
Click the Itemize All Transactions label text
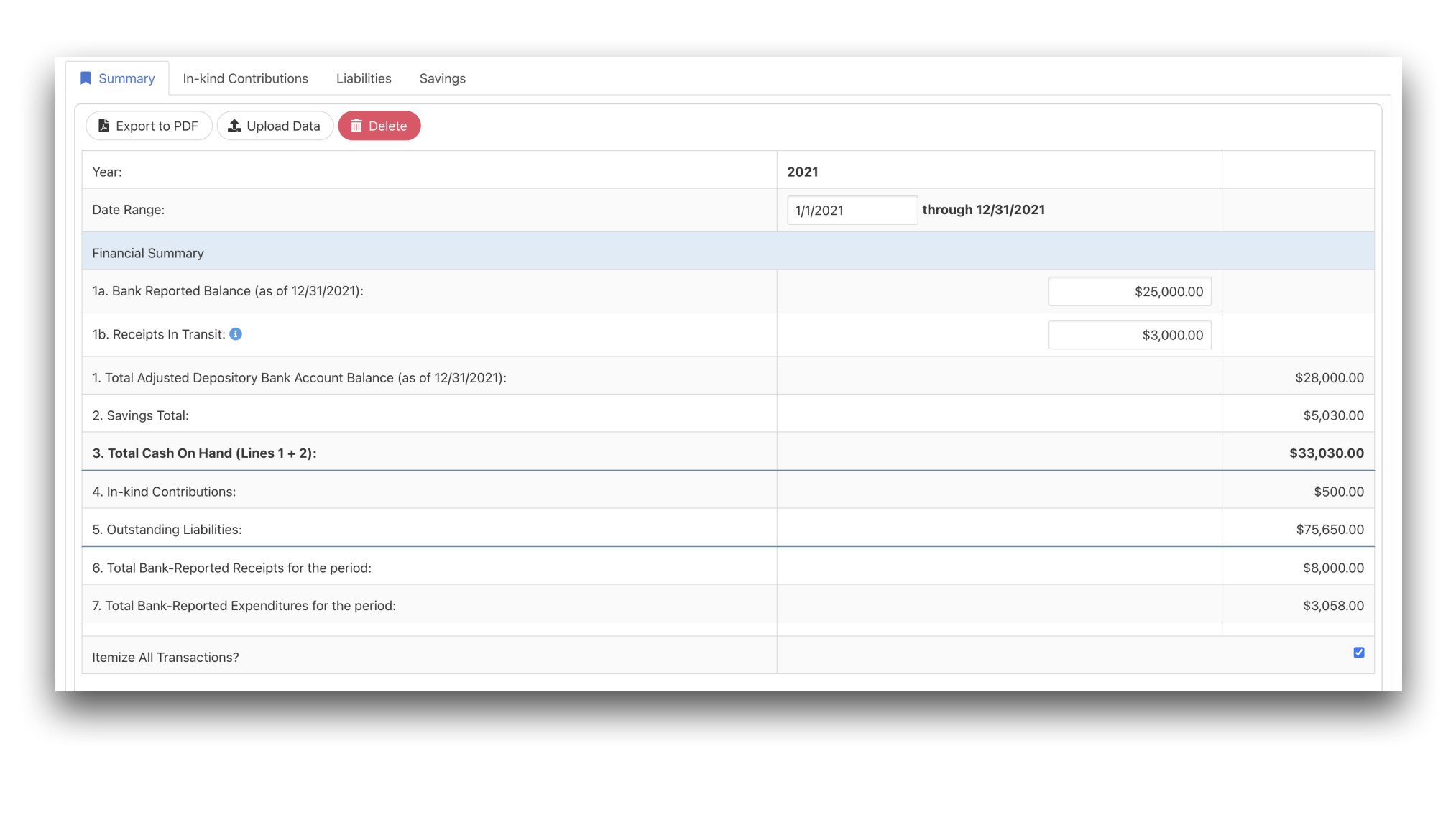click(x=165, y=658)
